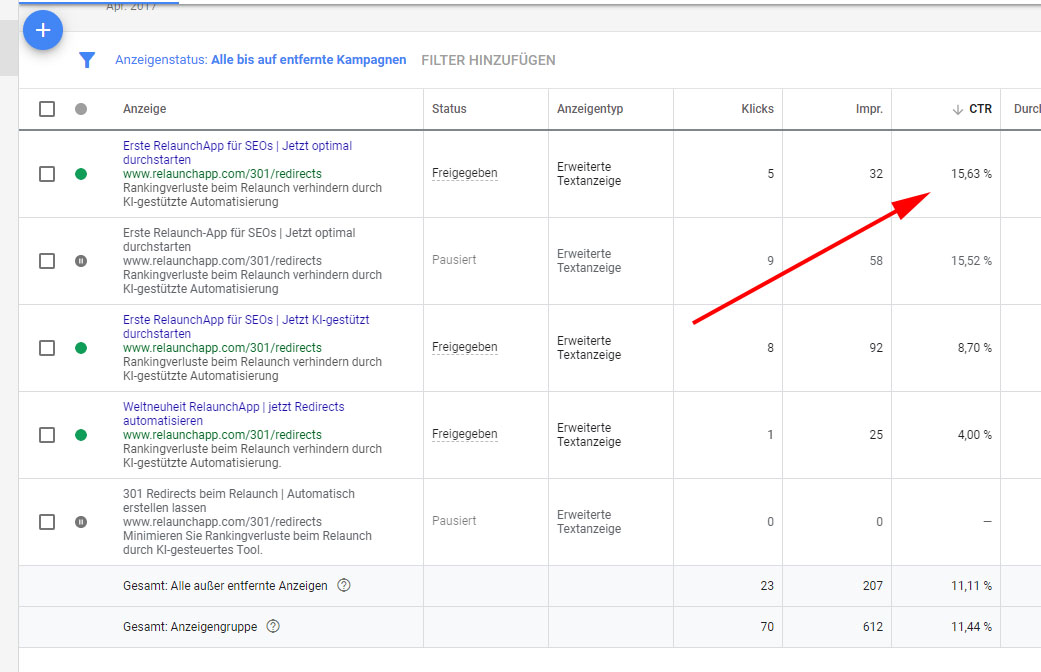
Task: Open help icon next to Gesamt: Anzeigengruppe
Action: (x=273, y=626)
